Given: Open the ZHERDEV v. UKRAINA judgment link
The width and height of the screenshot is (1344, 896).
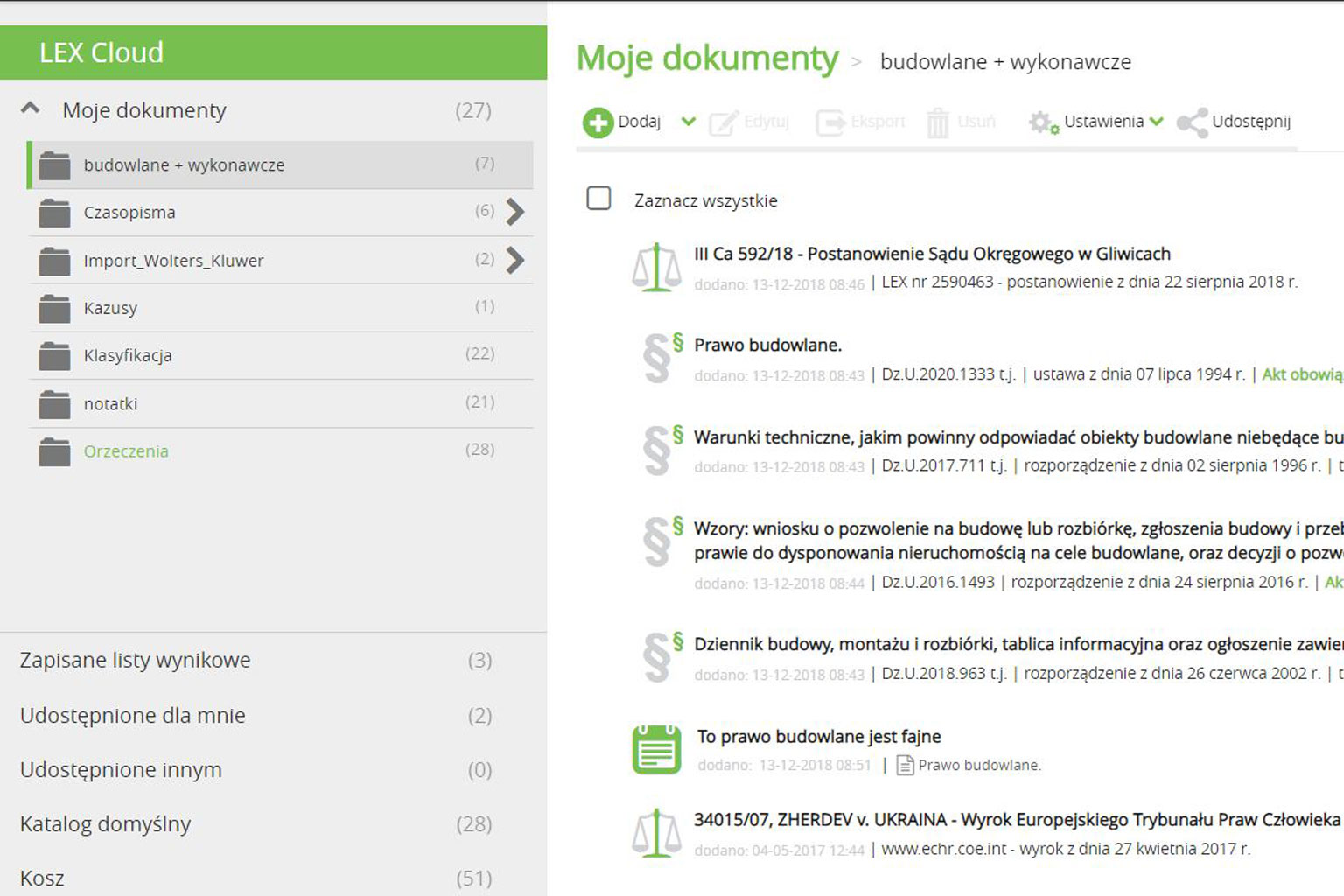Looking at the screenshot, I should point(1016,820).
